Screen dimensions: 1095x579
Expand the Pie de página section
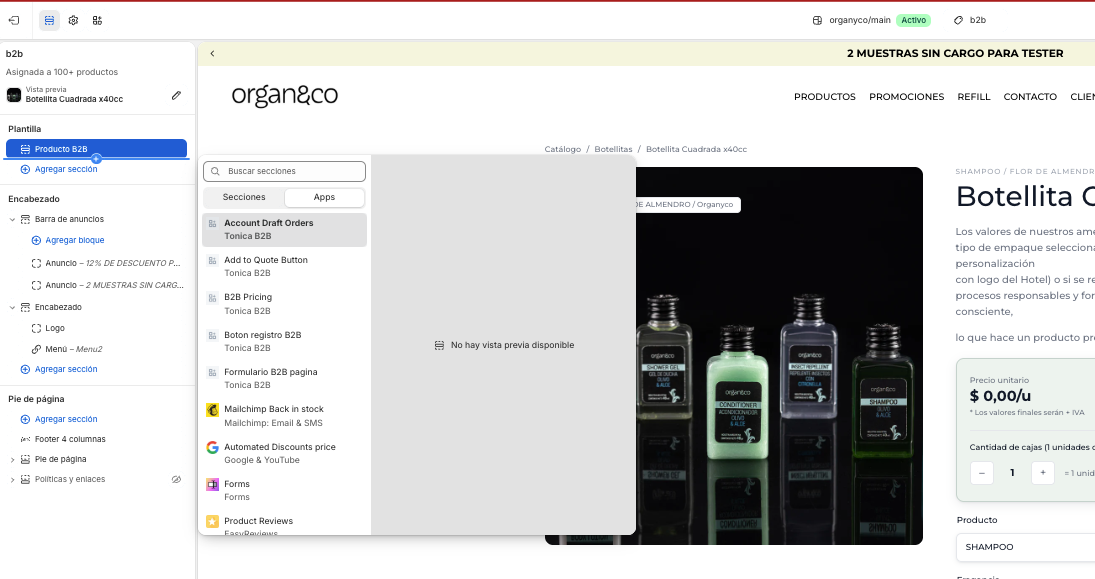pos(12,460)
